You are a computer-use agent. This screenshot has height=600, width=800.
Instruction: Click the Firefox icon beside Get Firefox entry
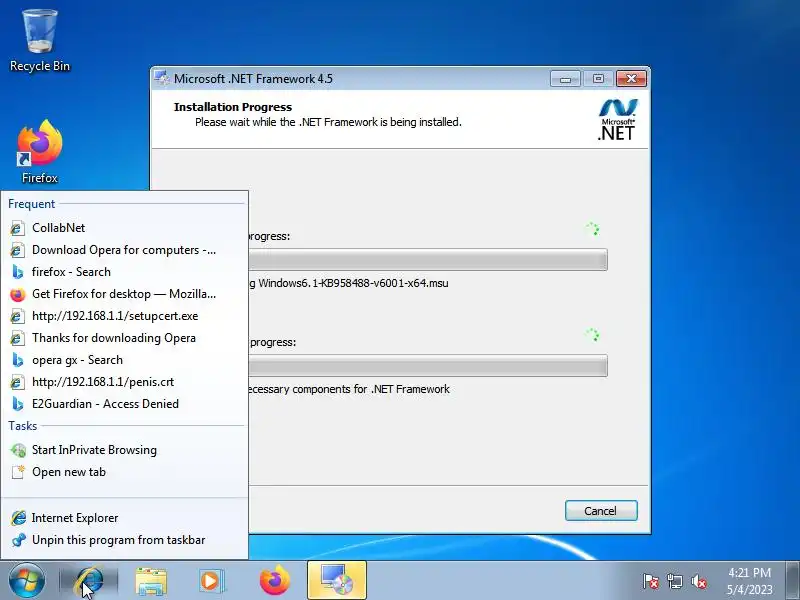point(17,294)
